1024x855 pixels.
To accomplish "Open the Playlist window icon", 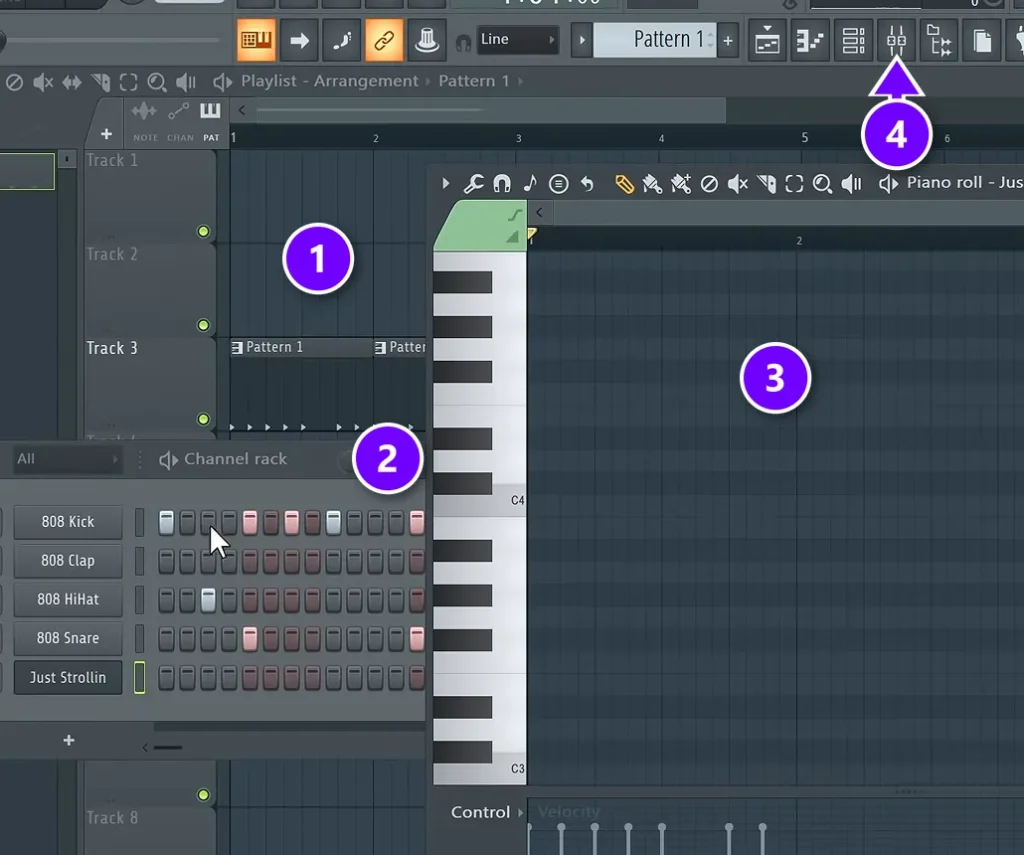I will (x=767, y=40).
